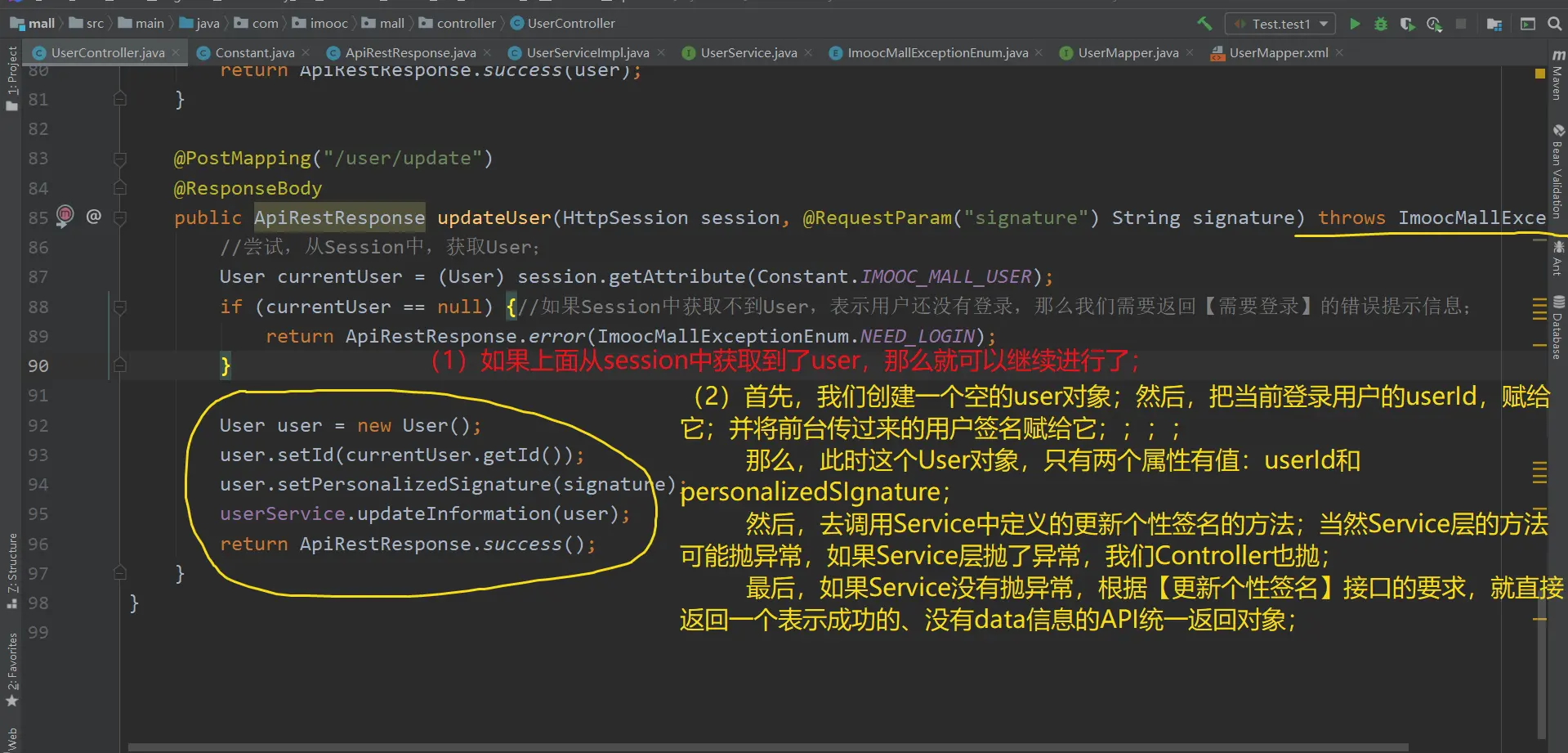Click the com package breadcrumb
This screenshot has width=1568, height=753.
click(257, 24)
